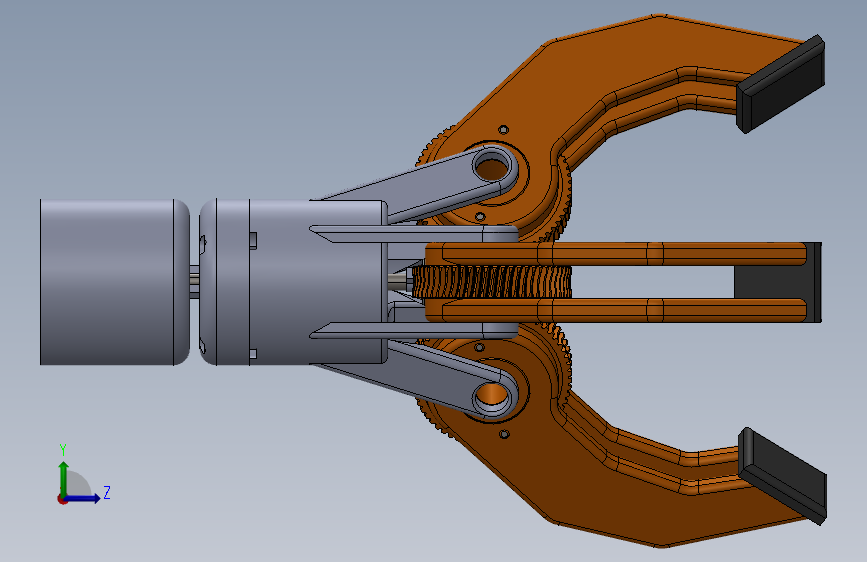Pick the lower black gripper pad

coord(782,476)
